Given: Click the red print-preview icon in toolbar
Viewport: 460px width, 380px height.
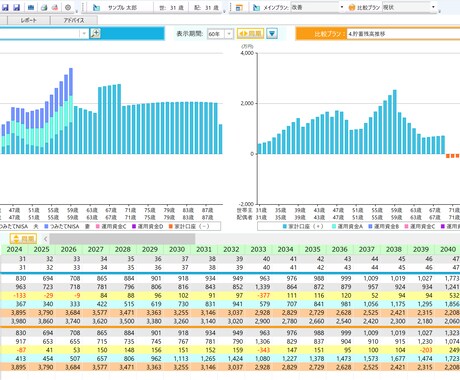Looking at the screenshot, I should pos(55,7).
